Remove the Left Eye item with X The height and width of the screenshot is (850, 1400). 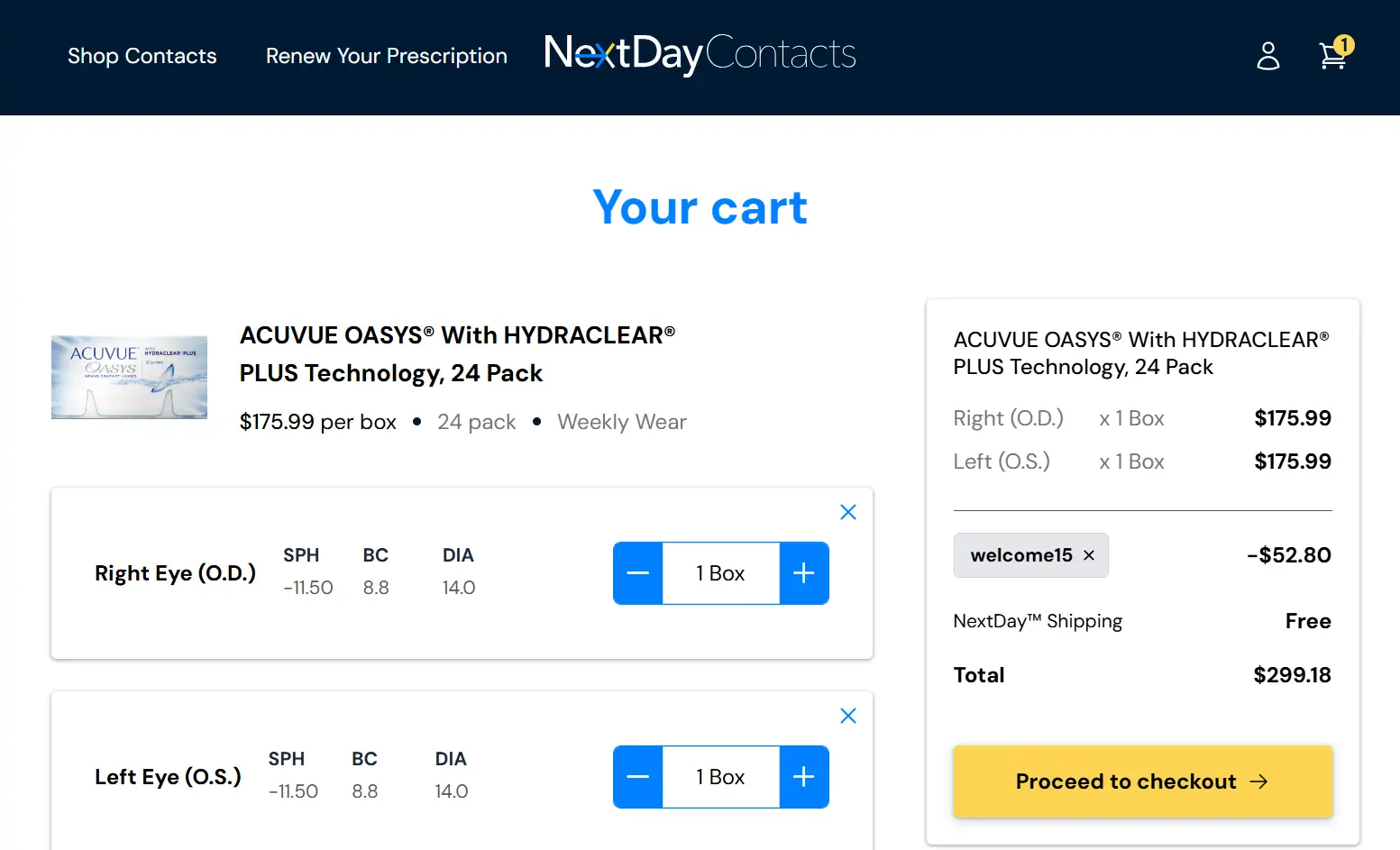pos(847,716)
